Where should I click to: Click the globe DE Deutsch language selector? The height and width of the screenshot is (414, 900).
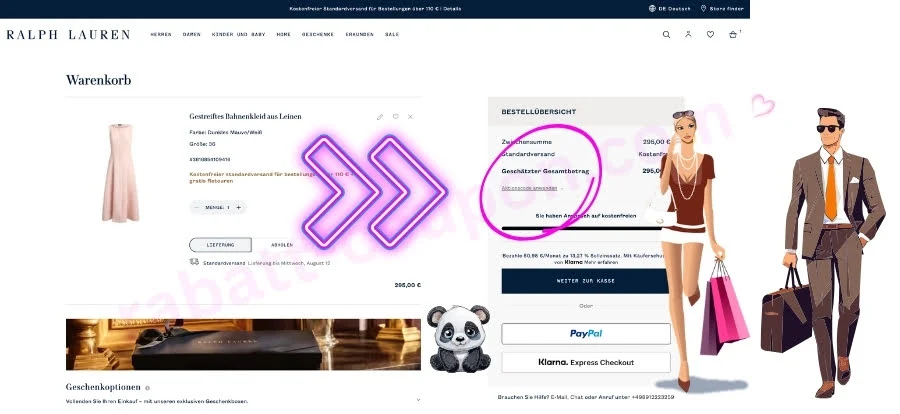click(670, 9)
